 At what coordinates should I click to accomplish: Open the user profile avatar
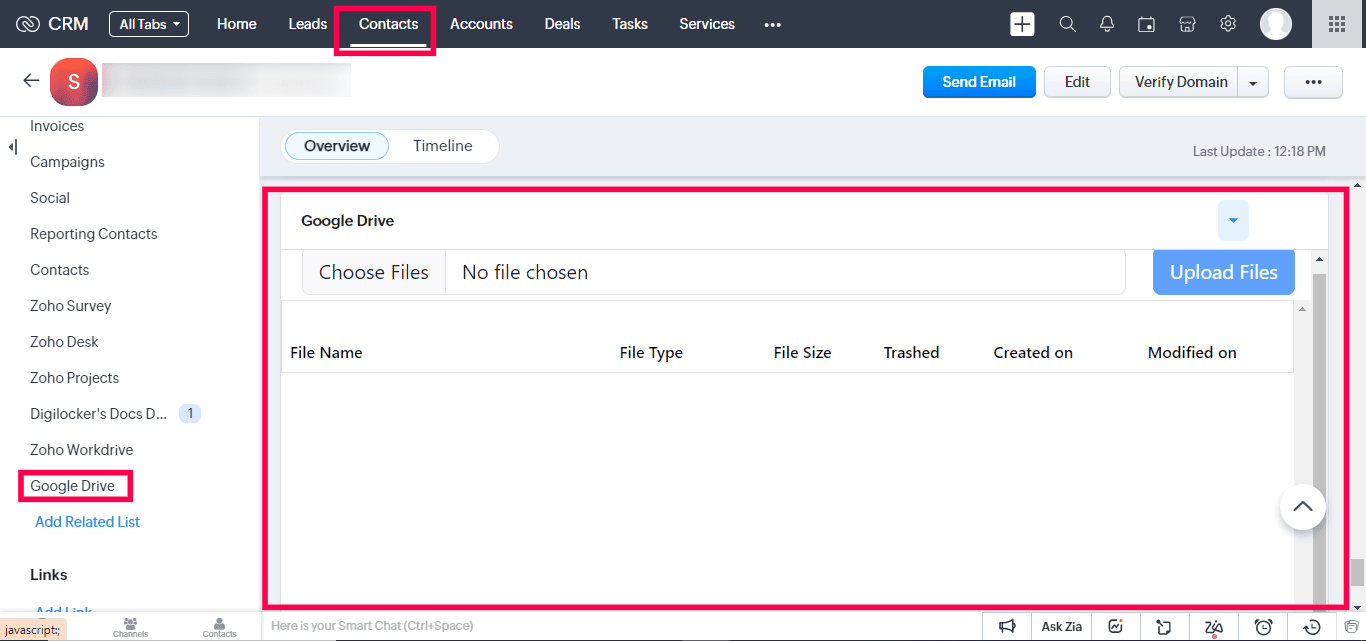tap(1276, 24)
